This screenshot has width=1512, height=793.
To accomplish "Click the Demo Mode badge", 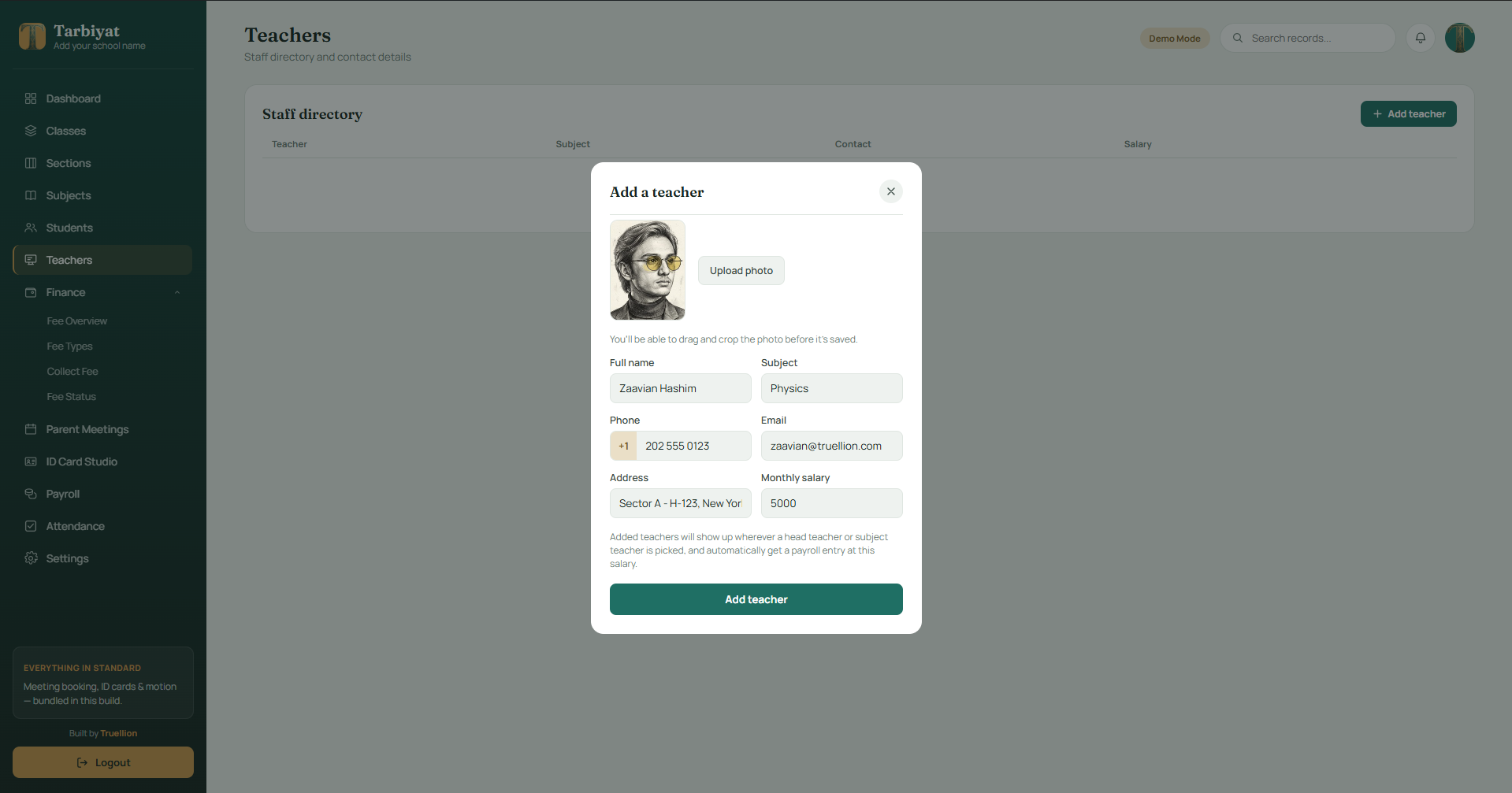I will [1175, 38].
